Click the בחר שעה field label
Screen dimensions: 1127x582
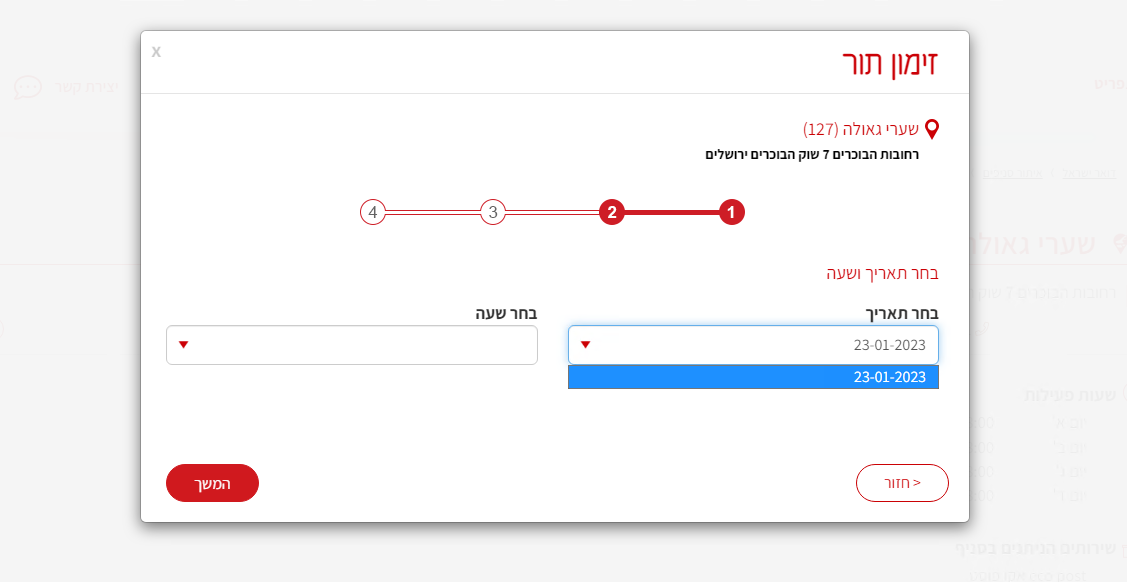[506, 313]
